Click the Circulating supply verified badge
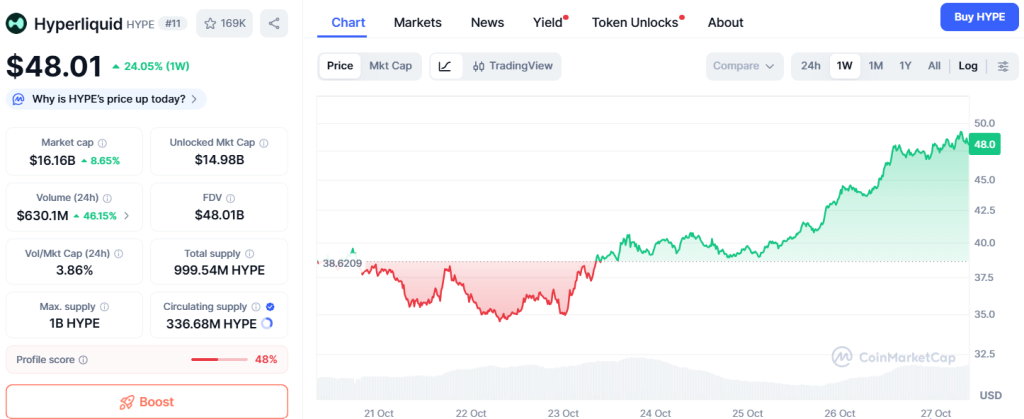1024x419 pixels. tap(271, 307)
